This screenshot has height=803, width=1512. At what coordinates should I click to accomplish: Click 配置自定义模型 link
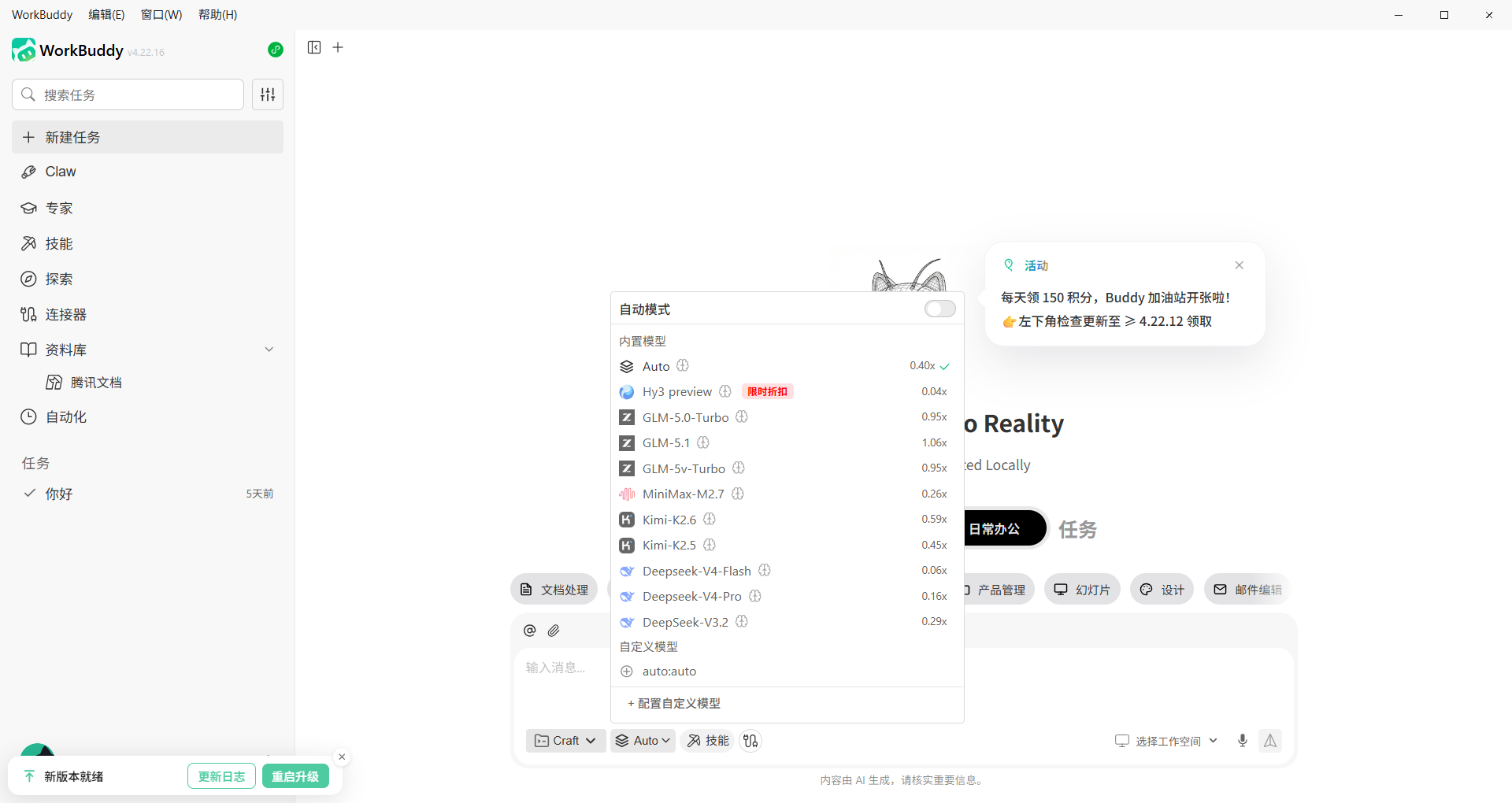[674, 703]
